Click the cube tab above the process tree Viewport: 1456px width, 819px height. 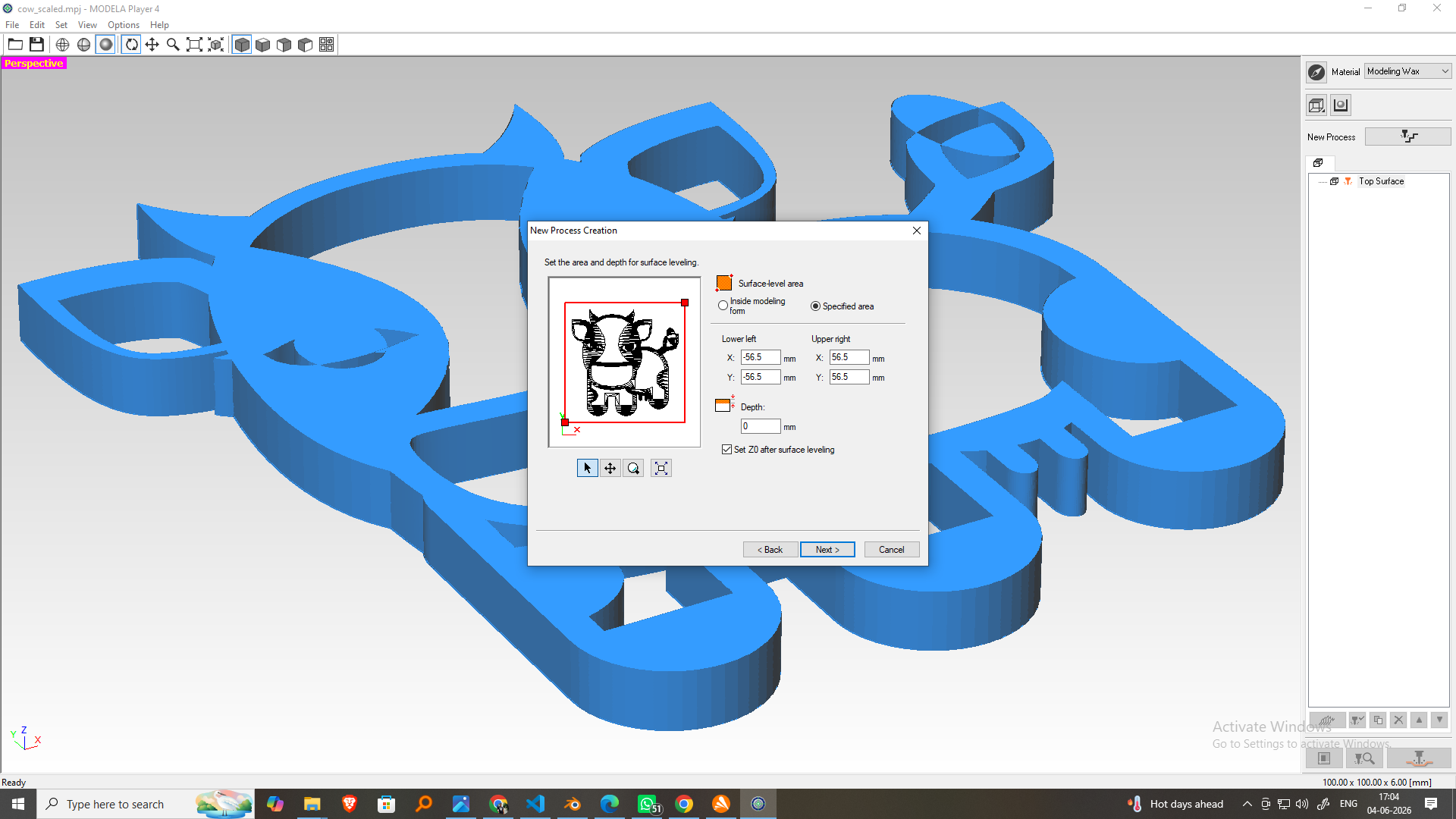pyautogui.click(x=1318, y=163)
